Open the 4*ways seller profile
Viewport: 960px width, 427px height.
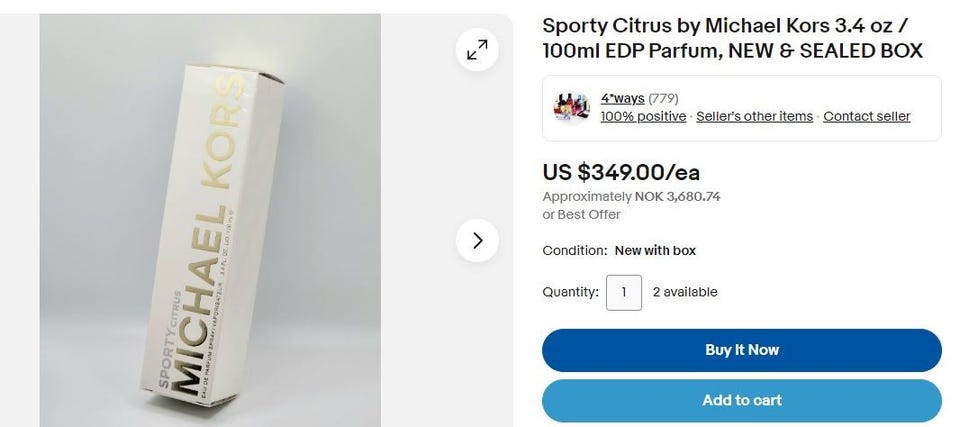(622, 98)
